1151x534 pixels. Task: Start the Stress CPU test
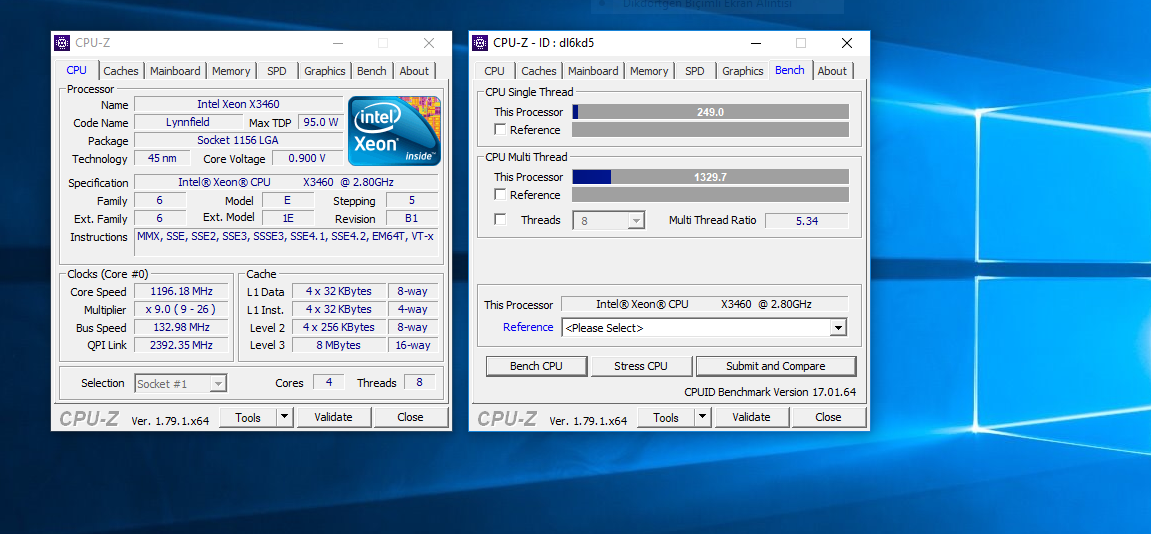click(x=641, y=366)
